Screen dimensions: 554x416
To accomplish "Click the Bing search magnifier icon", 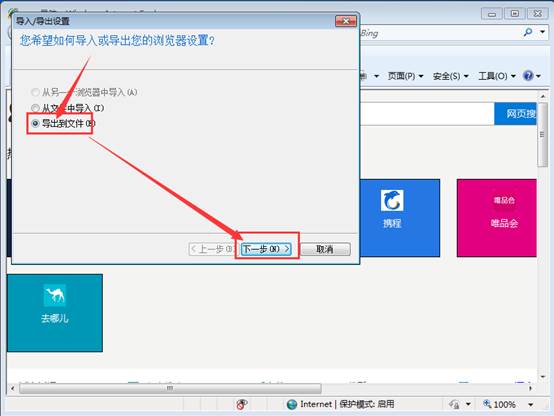I will 528,33.
